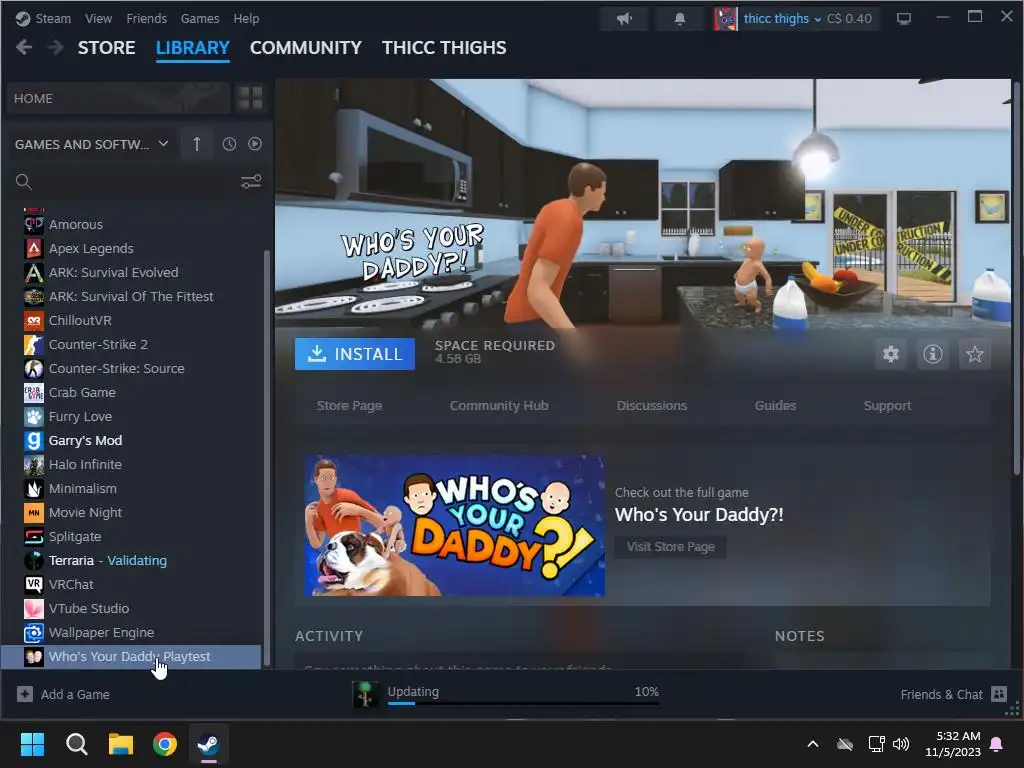
Task: Click the Wallpaper Engine game icon
Action: (34, 632)
